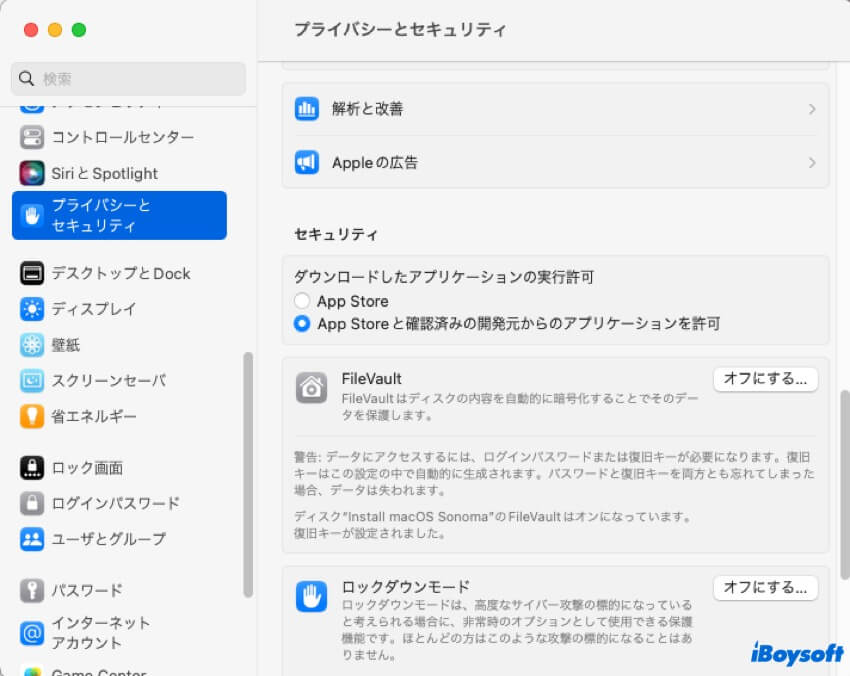The height and width of the screenshot is (676, 850).
Task: Open the ログインパスワード lock icon
Action: [x=32, y=504]
